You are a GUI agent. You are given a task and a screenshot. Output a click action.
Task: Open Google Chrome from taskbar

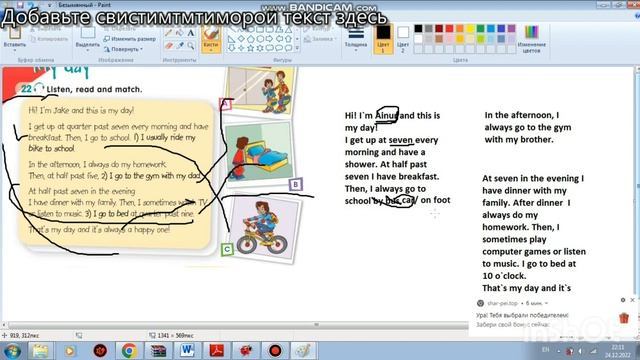129,351
